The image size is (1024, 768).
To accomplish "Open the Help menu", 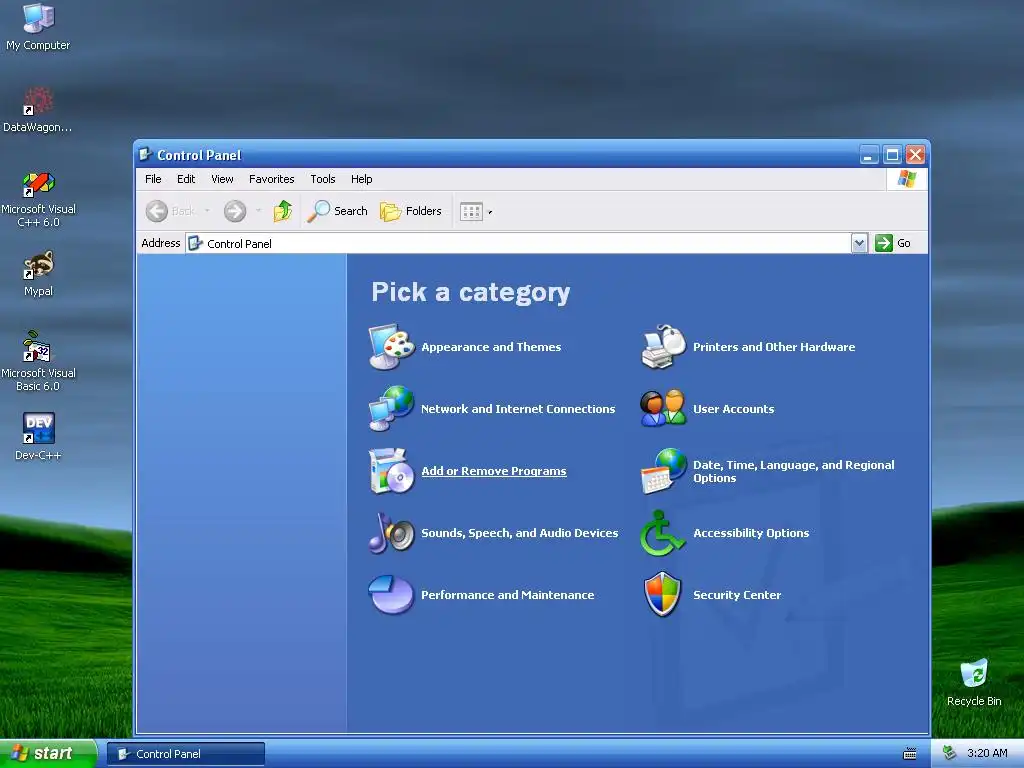I will [362, 179].
